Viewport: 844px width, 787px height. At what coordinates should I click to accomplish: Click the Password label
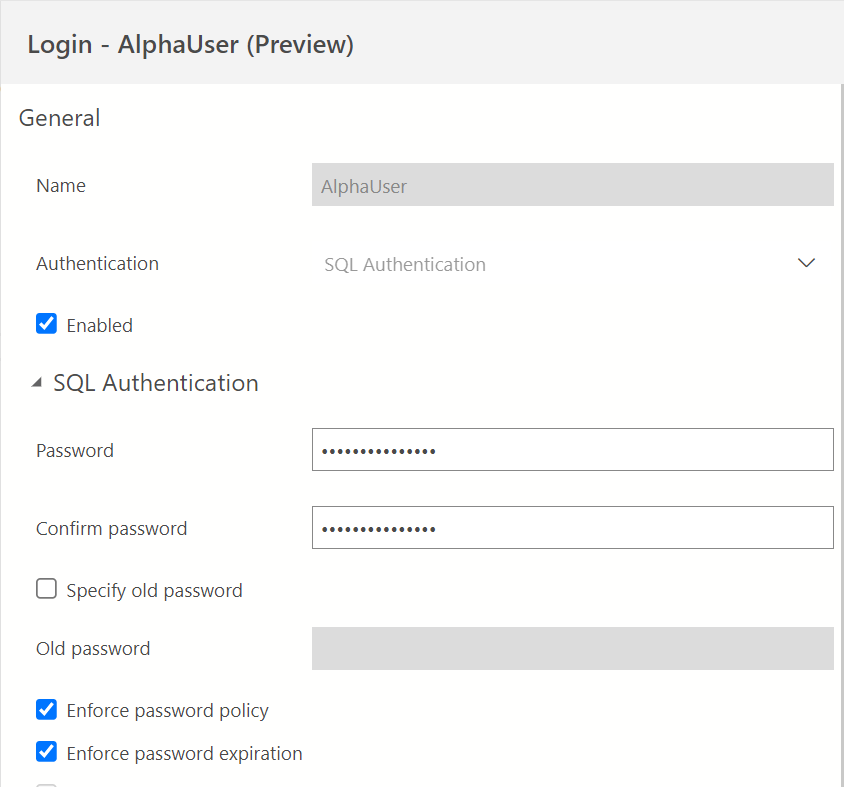click(74, 450)
